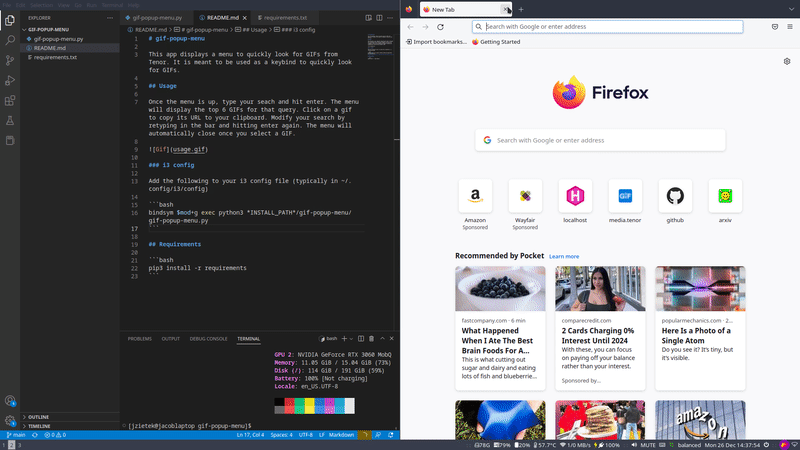Click Ln 17, Col 4 cursor position
Screen dimensions: 800x450
(250, 435)
